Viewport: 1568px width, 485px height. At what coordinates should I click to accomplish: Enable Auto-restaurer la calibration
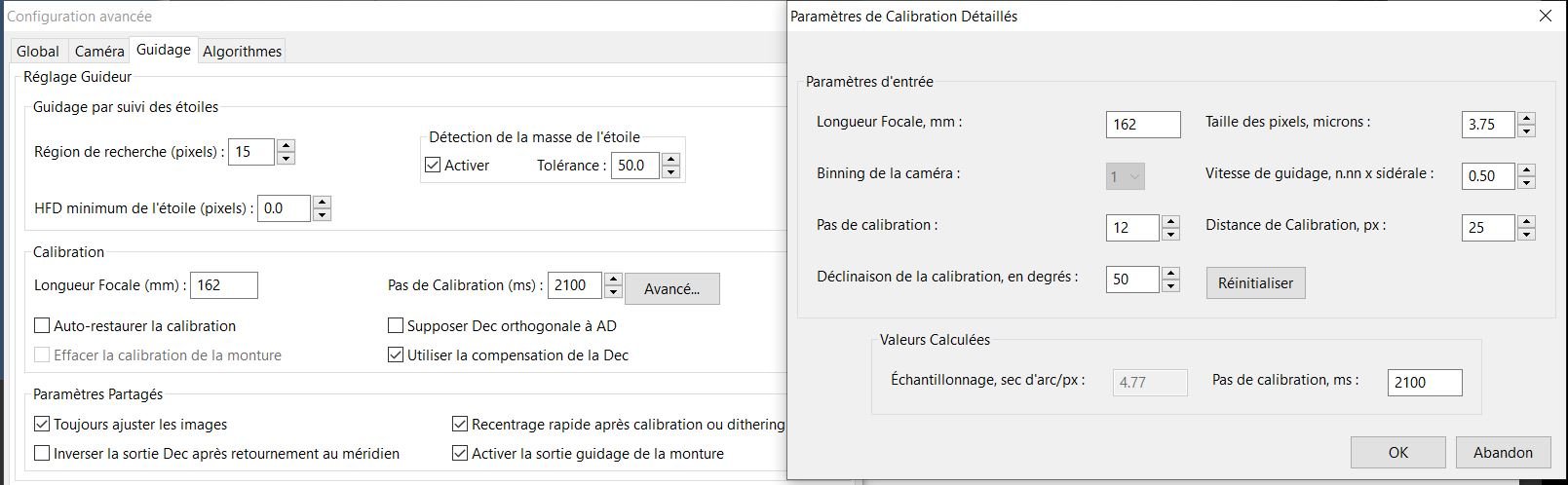point(42,326)
